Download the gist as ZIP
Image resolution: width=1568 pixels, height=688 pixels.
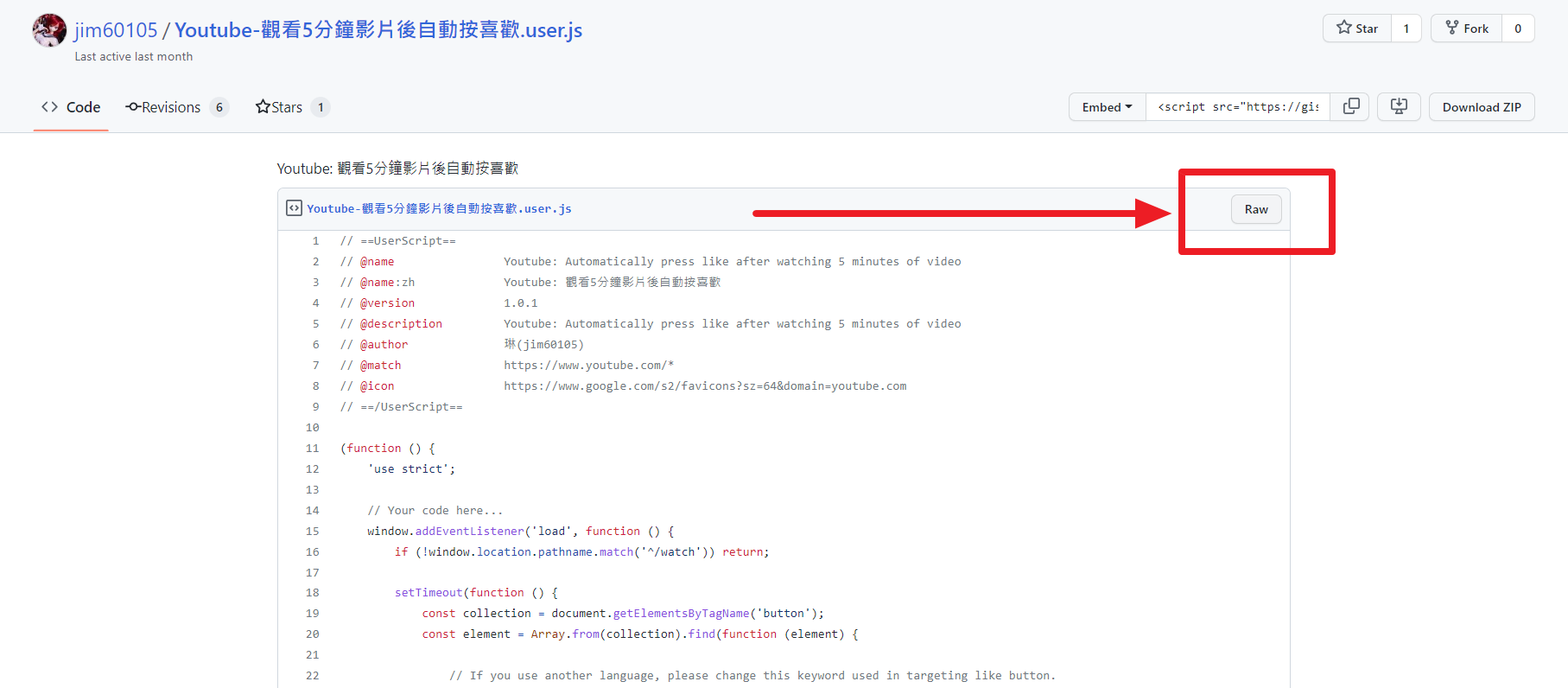[1481, 107]
